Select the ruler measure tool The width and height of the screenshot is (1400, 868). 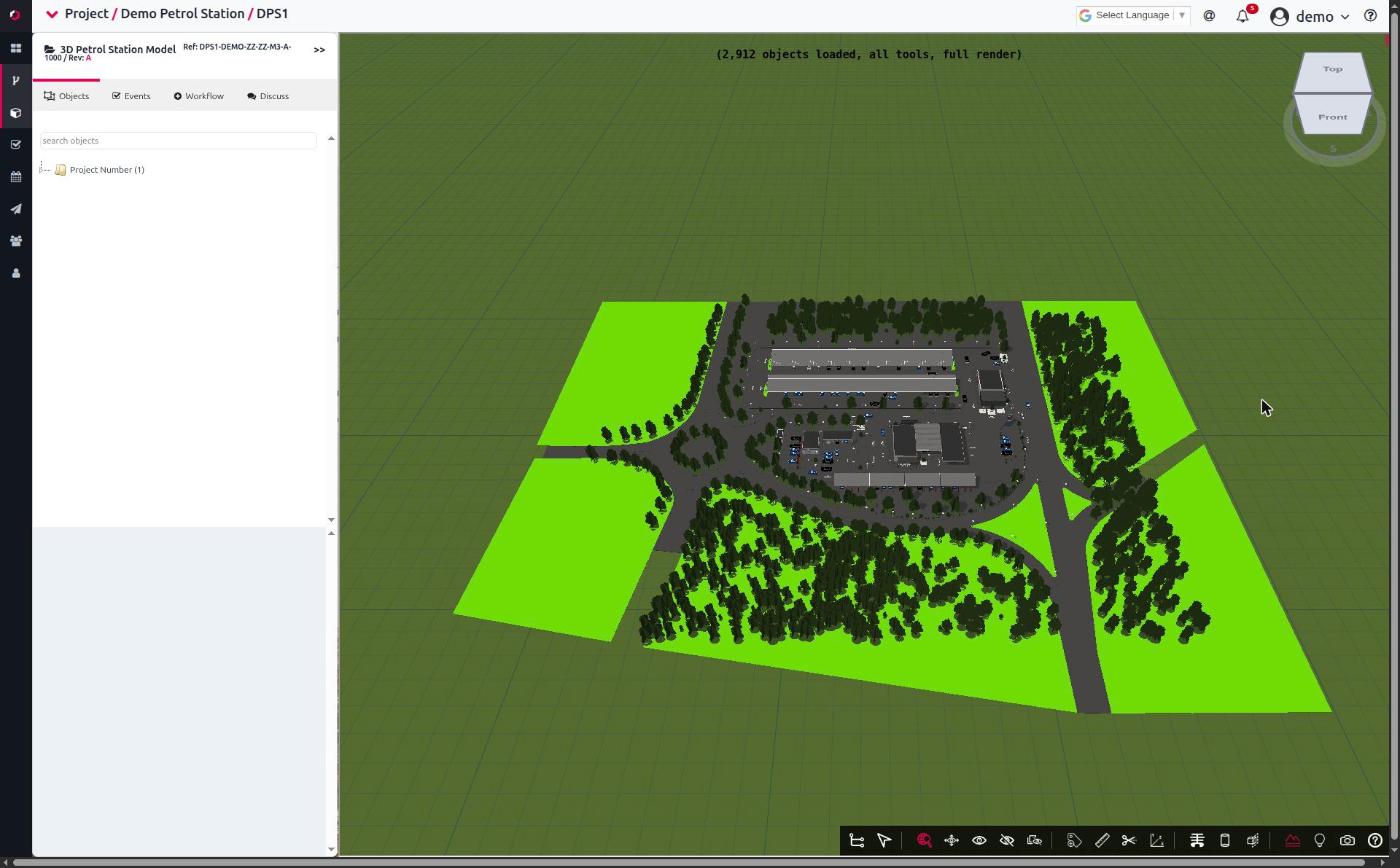click(1102, 841)
